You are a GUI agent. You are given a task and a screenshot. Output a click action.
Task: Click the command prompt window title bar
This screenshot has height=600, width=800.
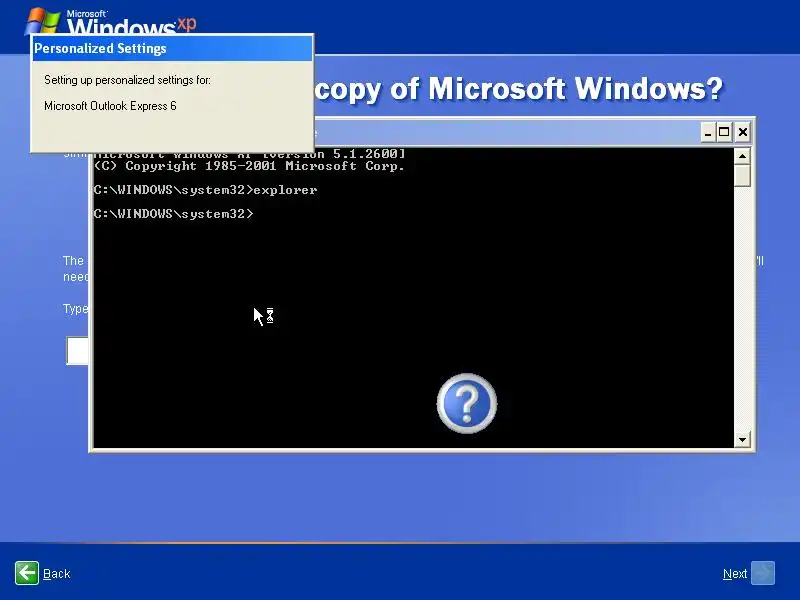pos(505,133)
